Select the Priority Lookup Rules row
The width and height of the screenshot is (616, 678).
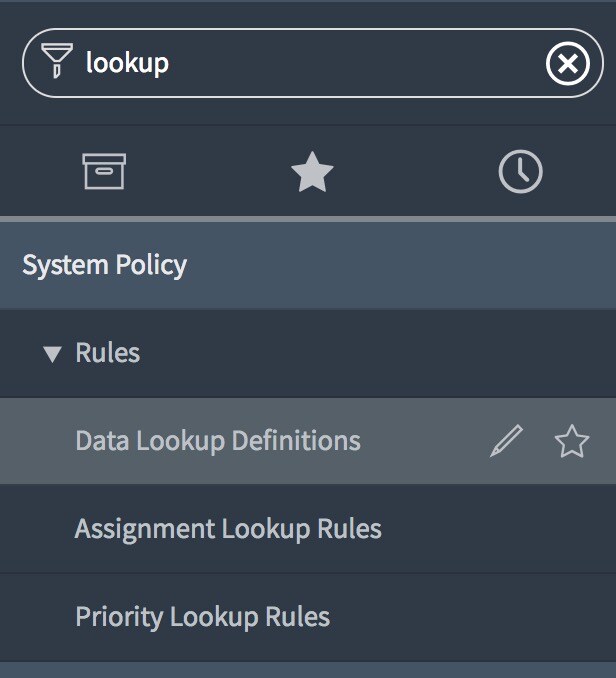tap(308, 617)
